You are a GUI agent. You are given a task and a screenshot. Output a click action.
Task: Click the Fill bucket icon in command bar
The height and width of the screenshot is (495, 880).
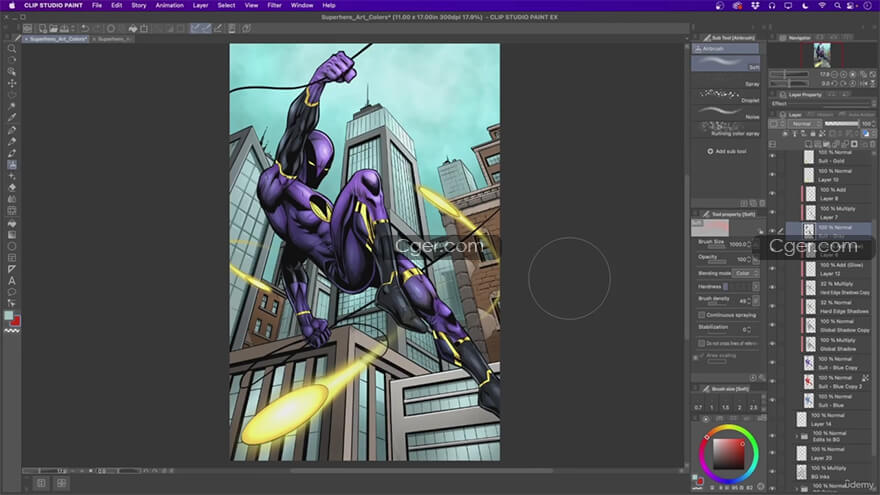[133, 29]
